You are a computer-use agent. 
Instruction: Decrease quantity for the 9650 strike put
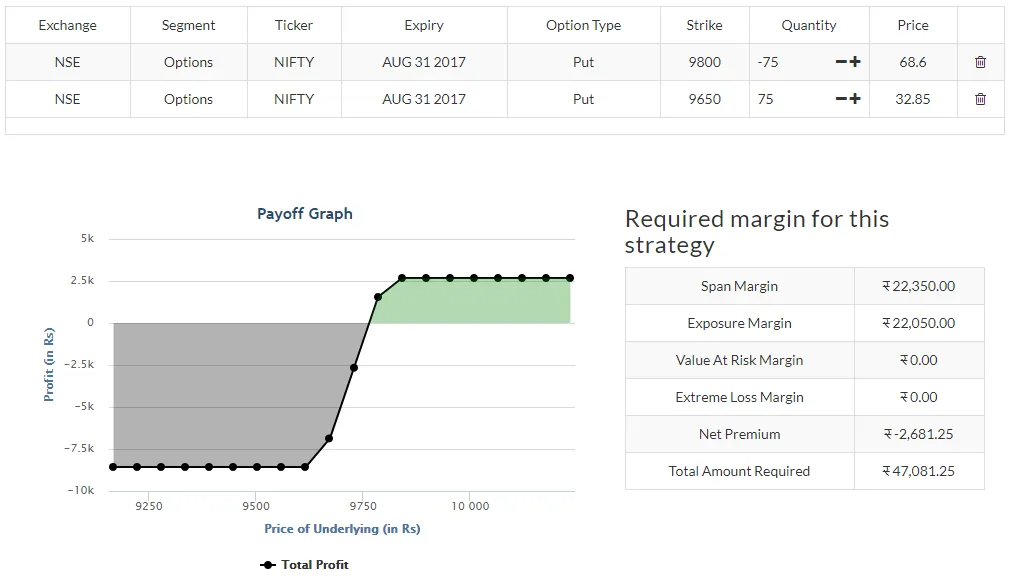[842, 99]
